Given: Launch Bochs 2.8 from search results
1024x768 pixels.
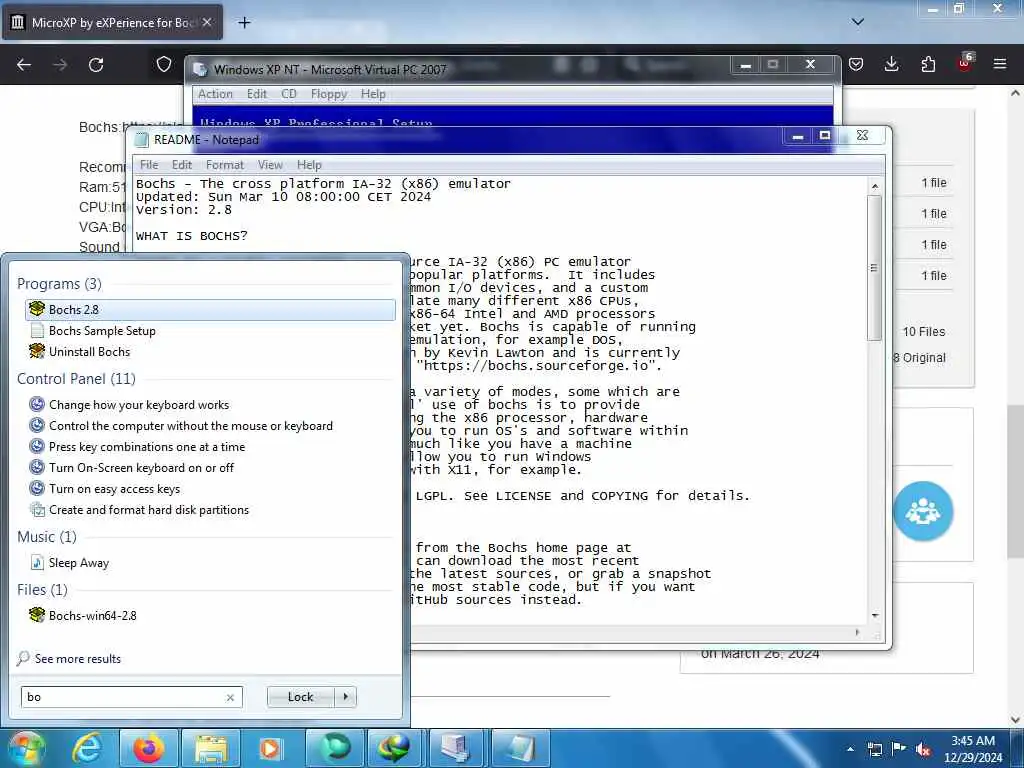Looking at the screenshot, I should 210,310.
